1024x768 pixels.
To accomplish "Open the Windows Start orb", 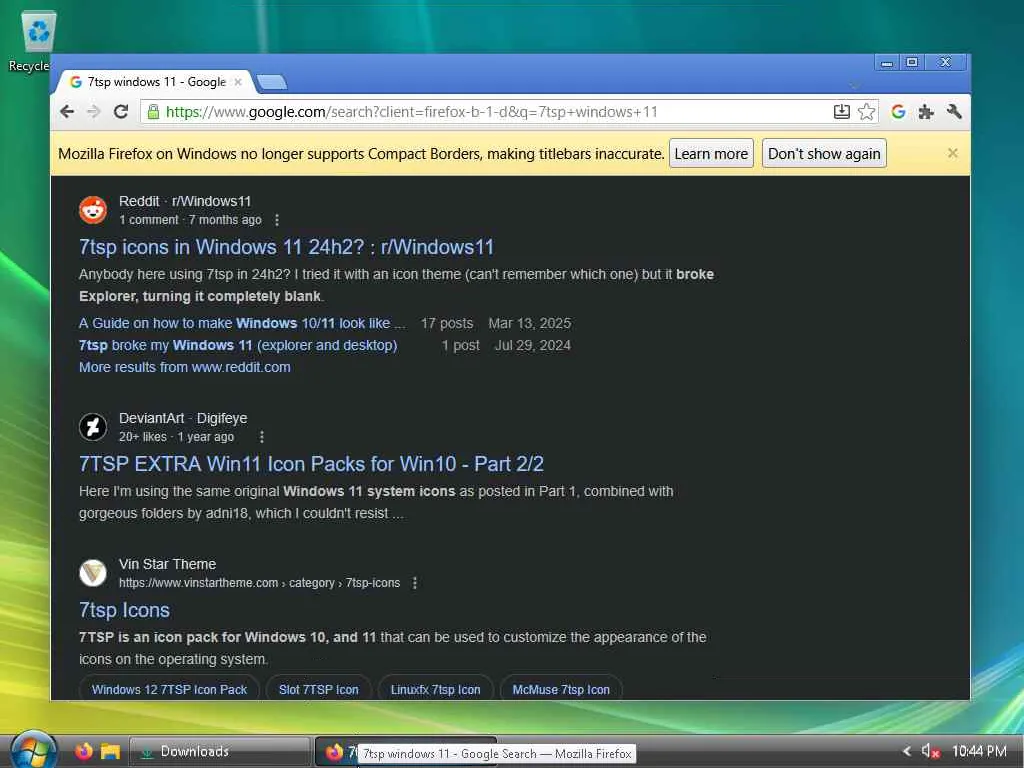I will point(34,751).
